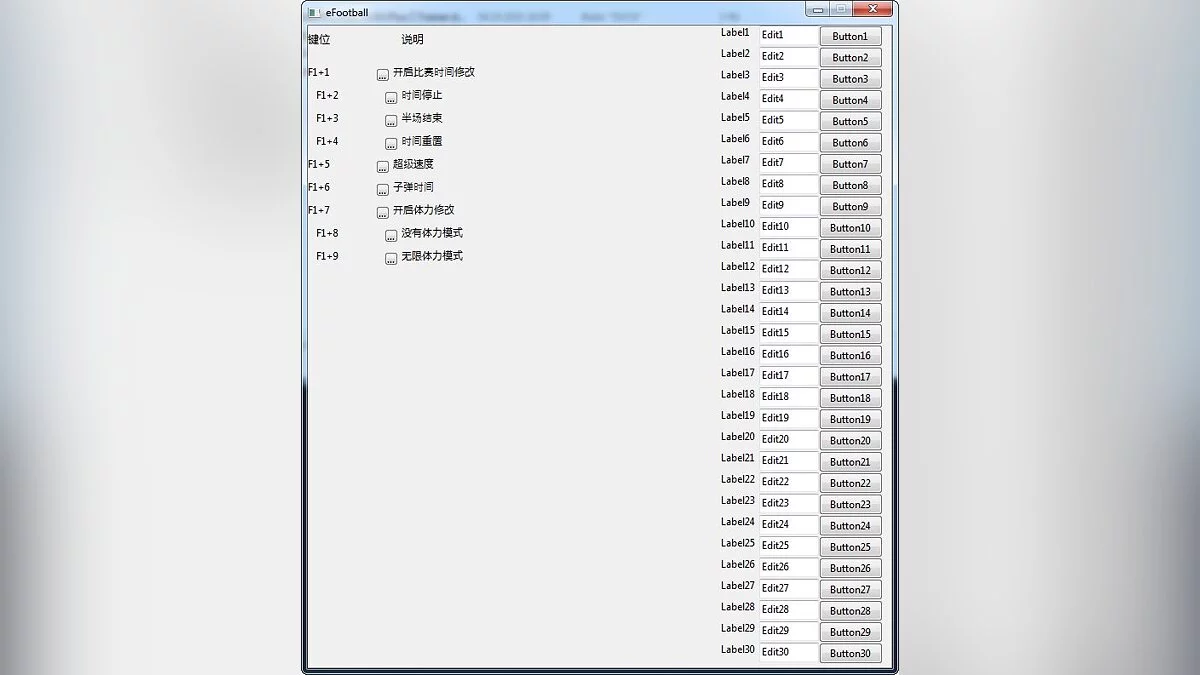This screenshot has width=1200, height=675.
Task: Hit Button22
Action: coord(851,483)
